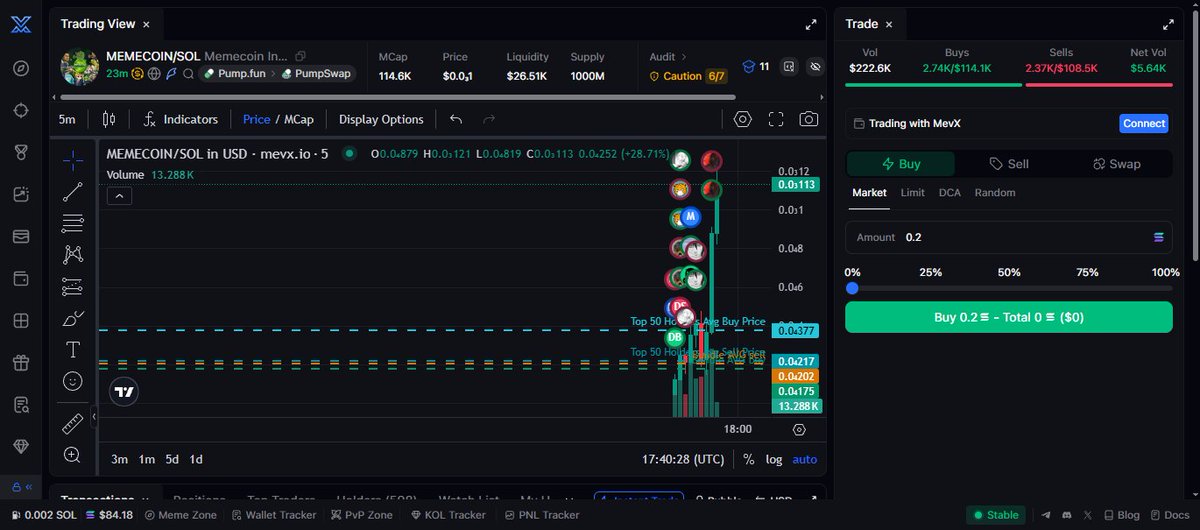
Task: Open Wallet Tracker in bottom bar
Action: tap(274, 515)
